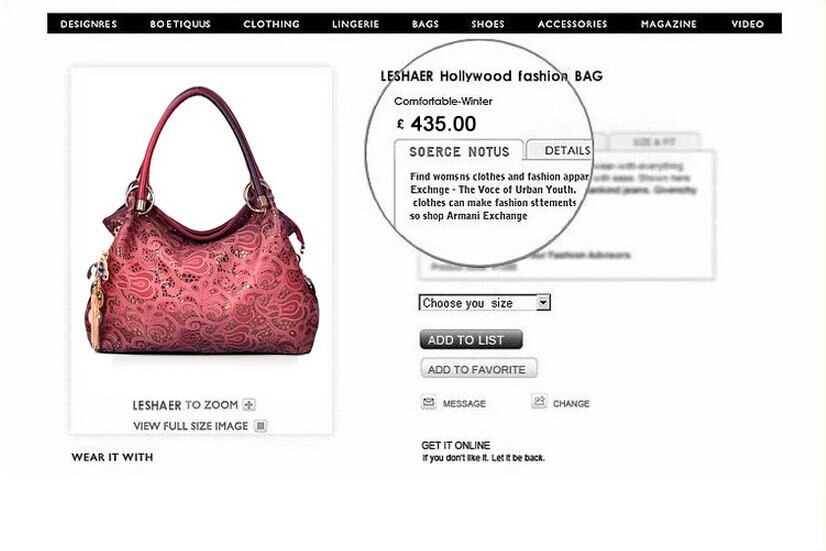Select the blurred SIZE & FIT tab
The height and width of the screenshot is (551, 826).
pyautogui.click(x=653, y=142)
